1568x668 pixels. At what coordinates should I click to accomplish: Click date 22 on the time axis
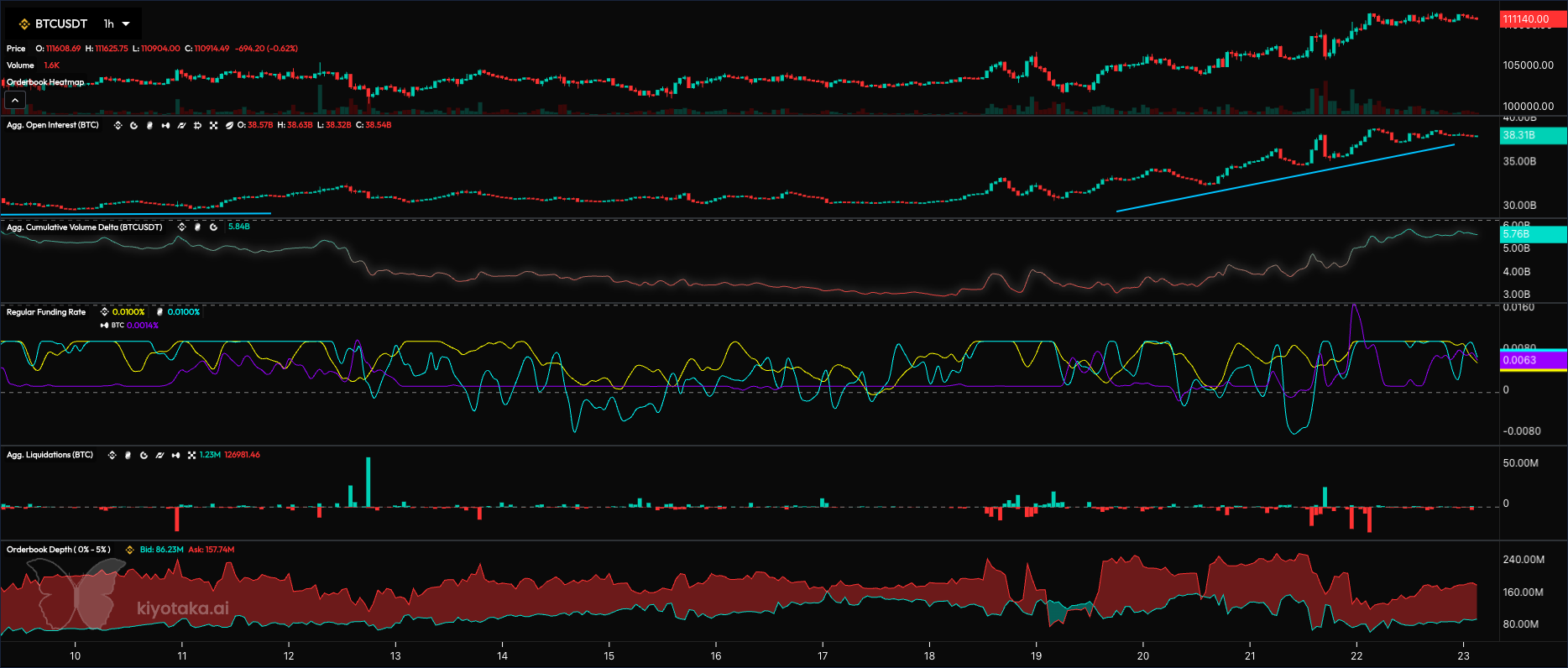point(1356,656)
